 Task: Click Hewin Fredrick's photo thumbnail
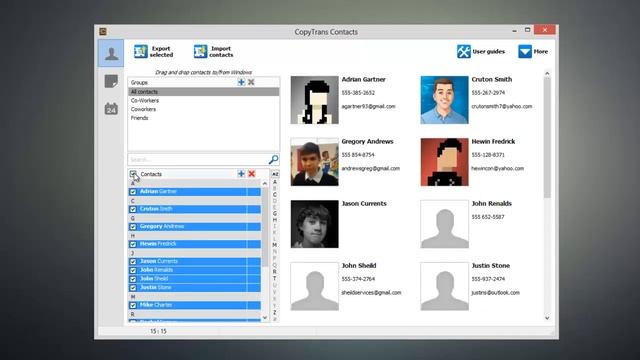[444, 162]
